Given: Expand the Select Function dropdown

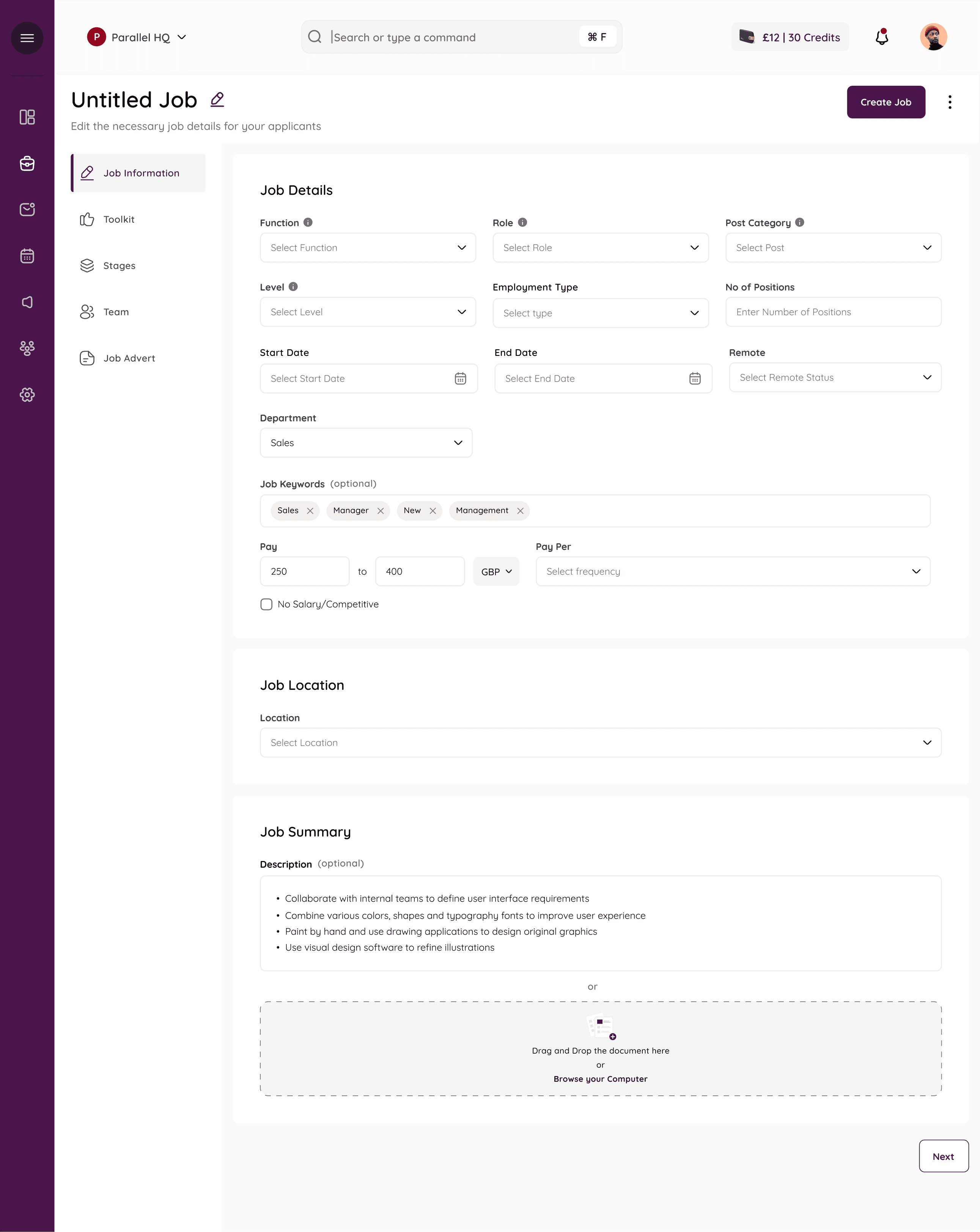Looking at the screenshot, I should (x=367, y=247).
